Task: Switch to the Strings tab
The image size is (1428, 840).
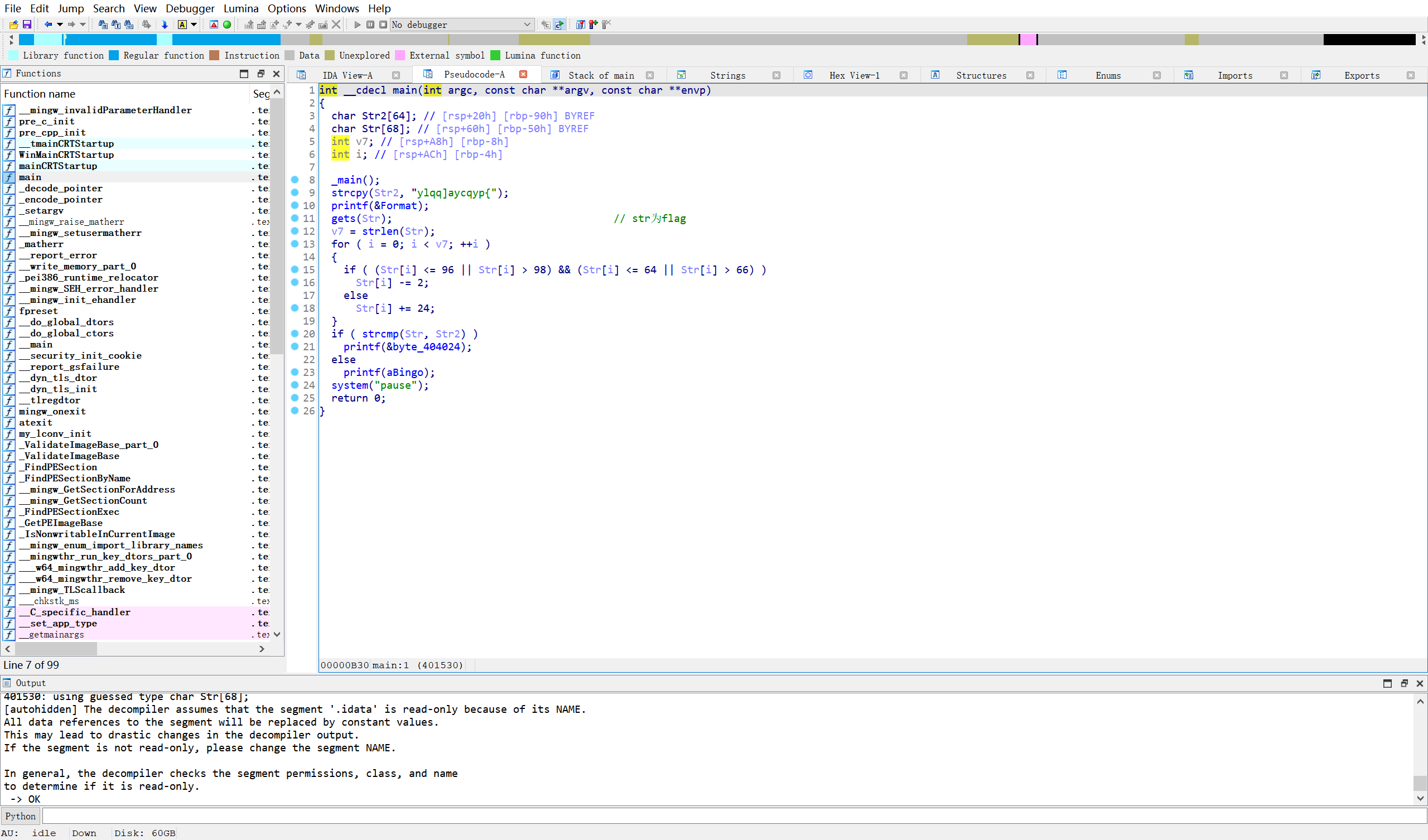Action: point(727,75)
